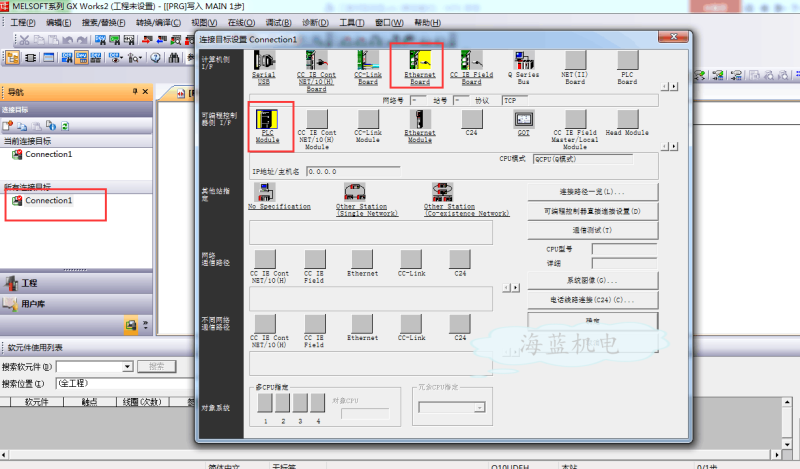
Task: Click the GOT interface icon
Action: click(x=523, y=118)
